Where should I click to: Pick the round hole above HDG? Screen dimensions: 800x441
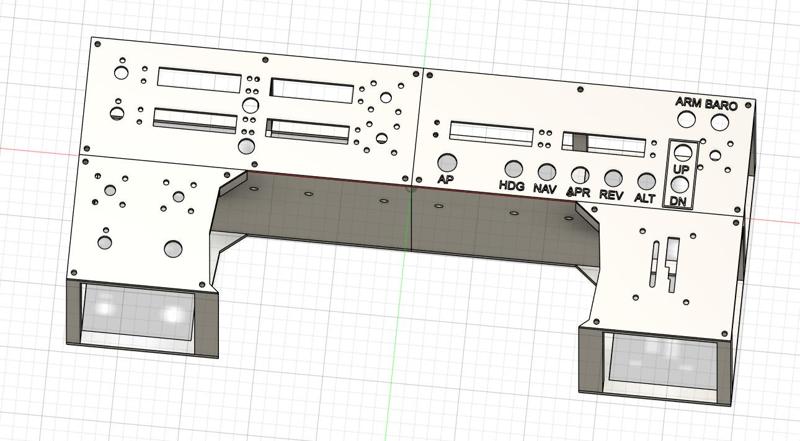pos(513,169)
